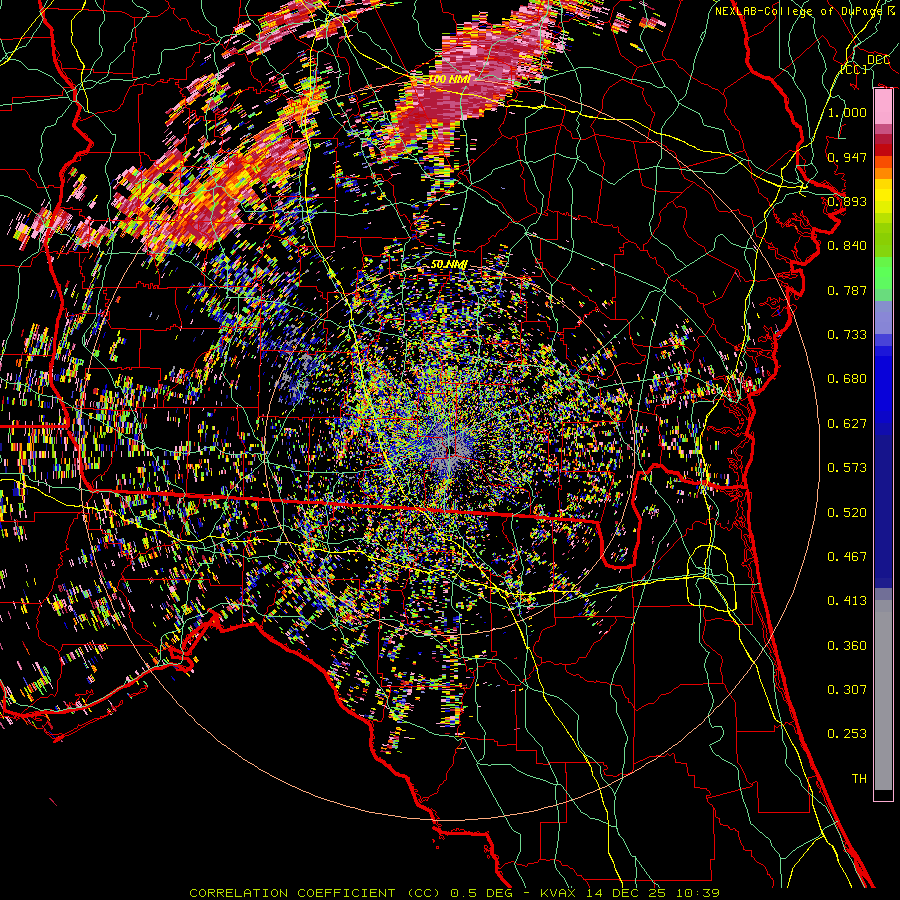Click the 0.840 legend value

pyautogui.click(x=847, y=246)
